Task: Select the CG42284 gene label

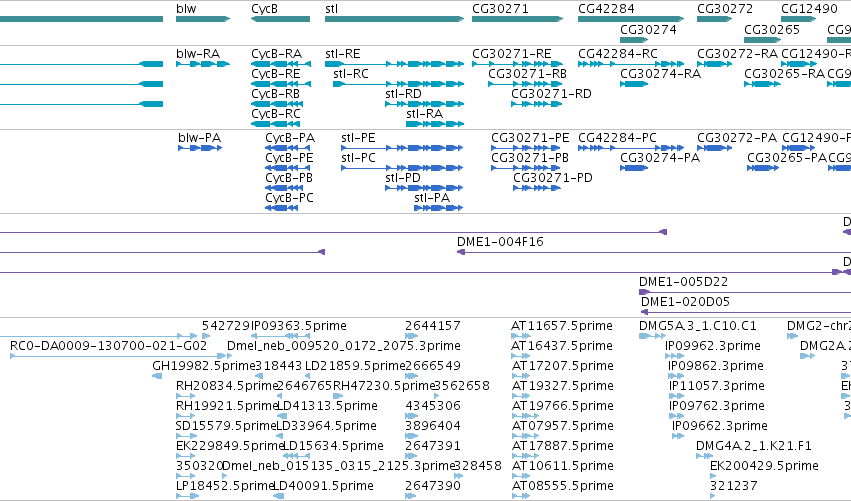Action: point(606,9)
